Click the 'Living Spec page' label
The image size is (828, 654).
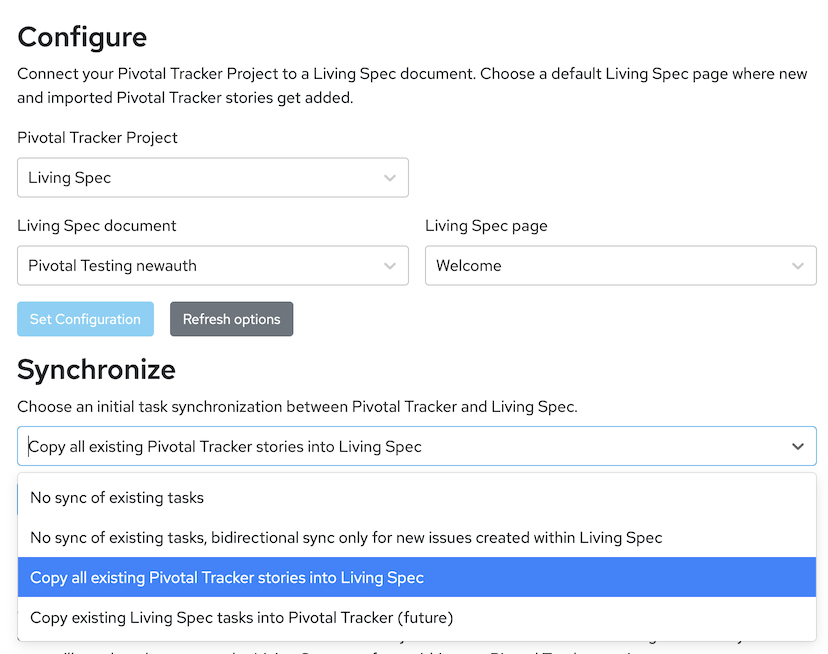(486, 226)
